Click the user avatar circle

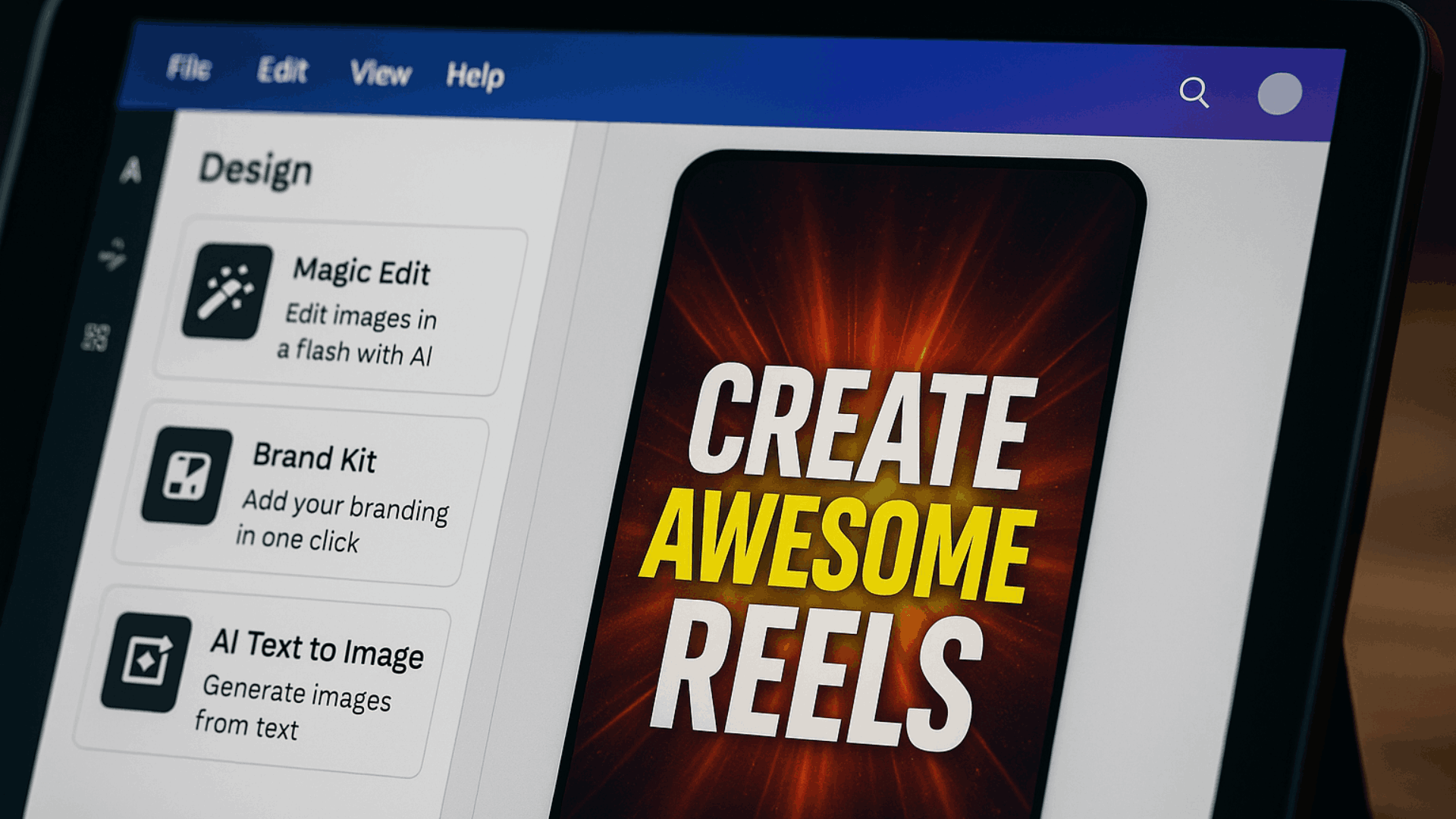coord(1279,94)
